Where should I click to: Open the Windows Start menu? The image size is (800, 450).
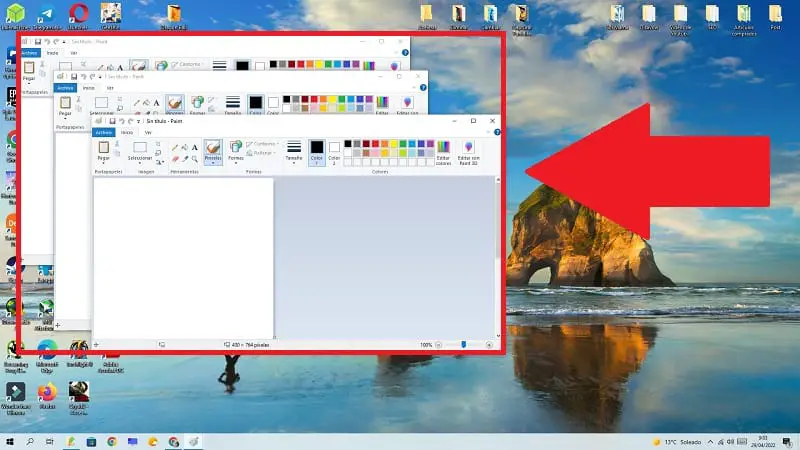[9, 441]
